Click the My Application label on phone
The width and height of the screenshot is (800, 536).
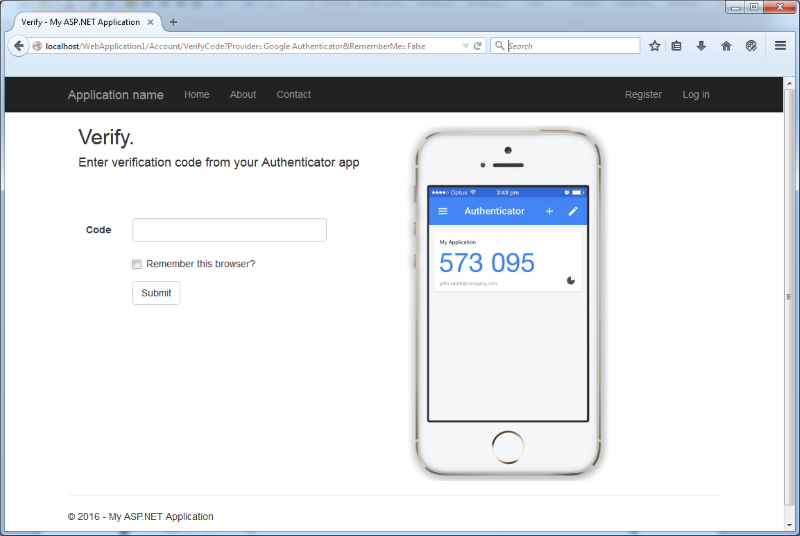pyautogui.click(x=458, y=242)
